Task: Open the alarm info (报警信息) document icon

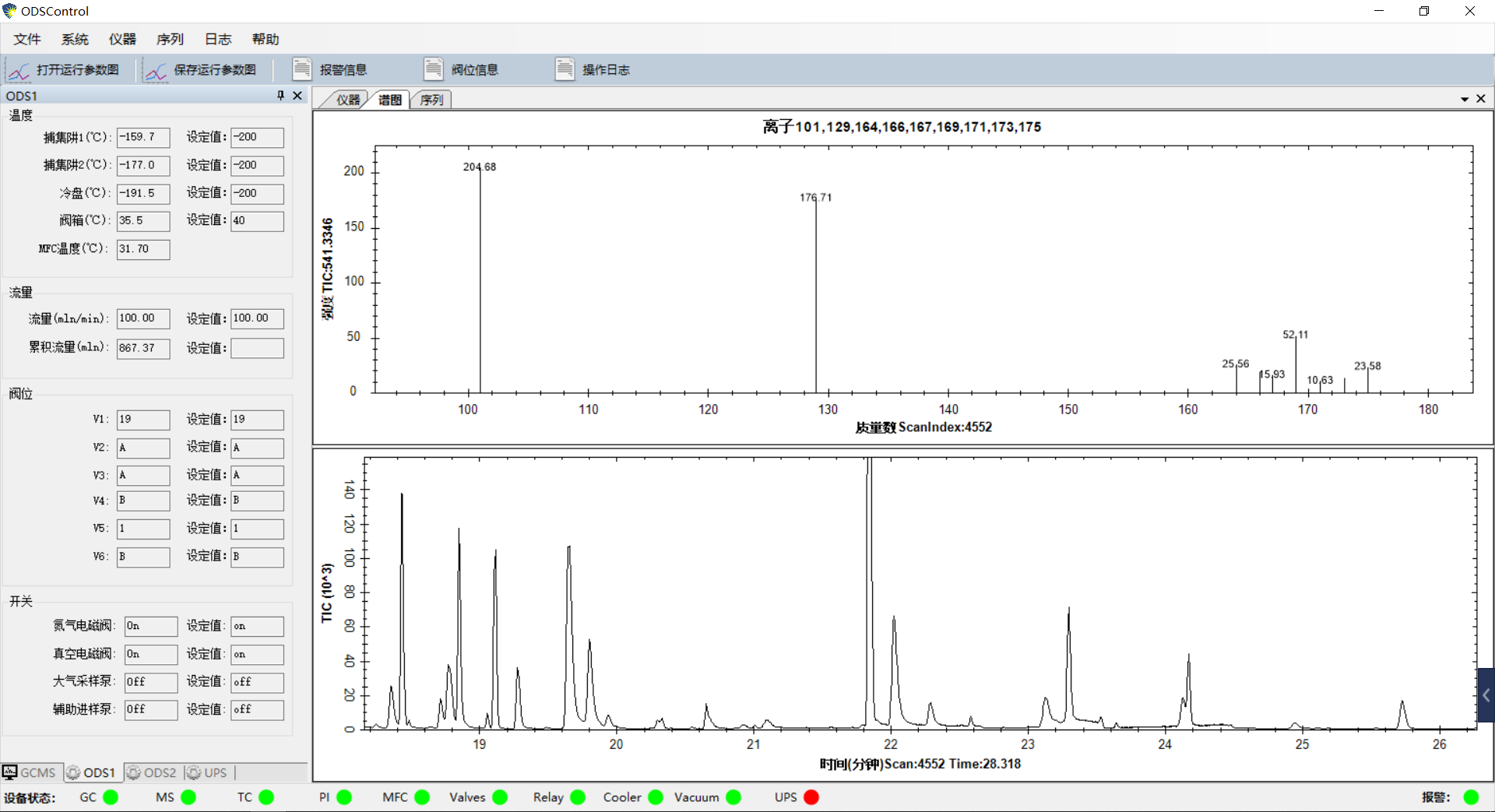Action: click(x=301, y=69)
